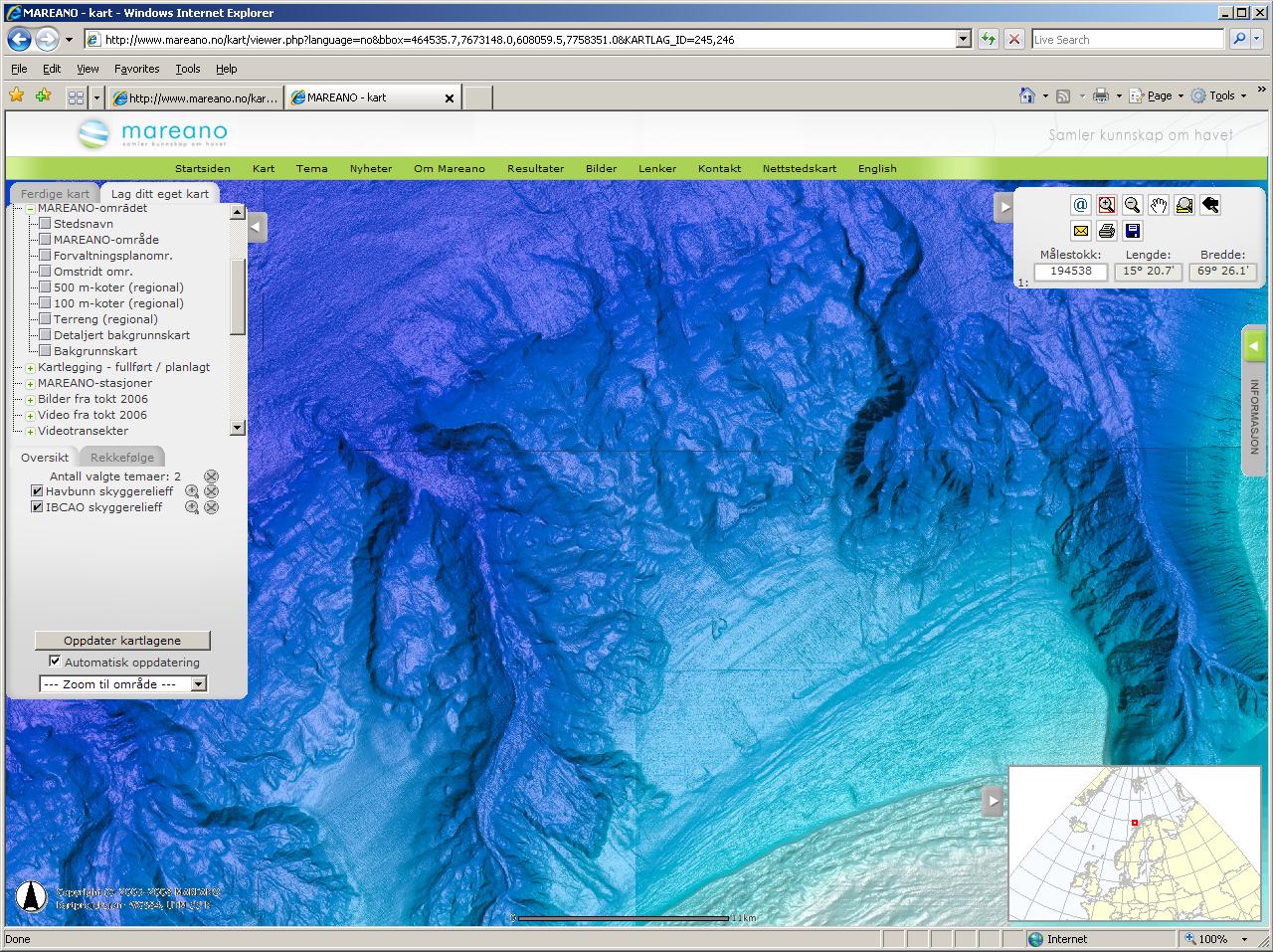Viewport: 1273px width, 952px height.
Task: Collapse the MAREANO-området tree node
Action: 30,209
